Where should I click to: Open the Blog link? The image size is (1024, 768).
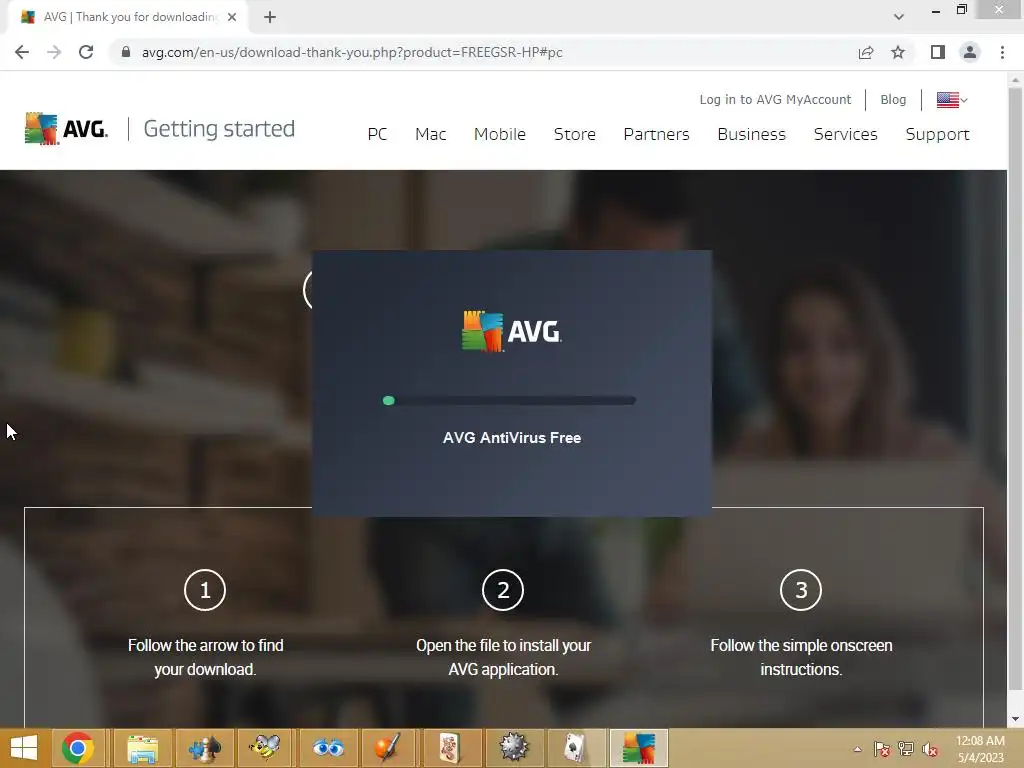coord(893,100)
